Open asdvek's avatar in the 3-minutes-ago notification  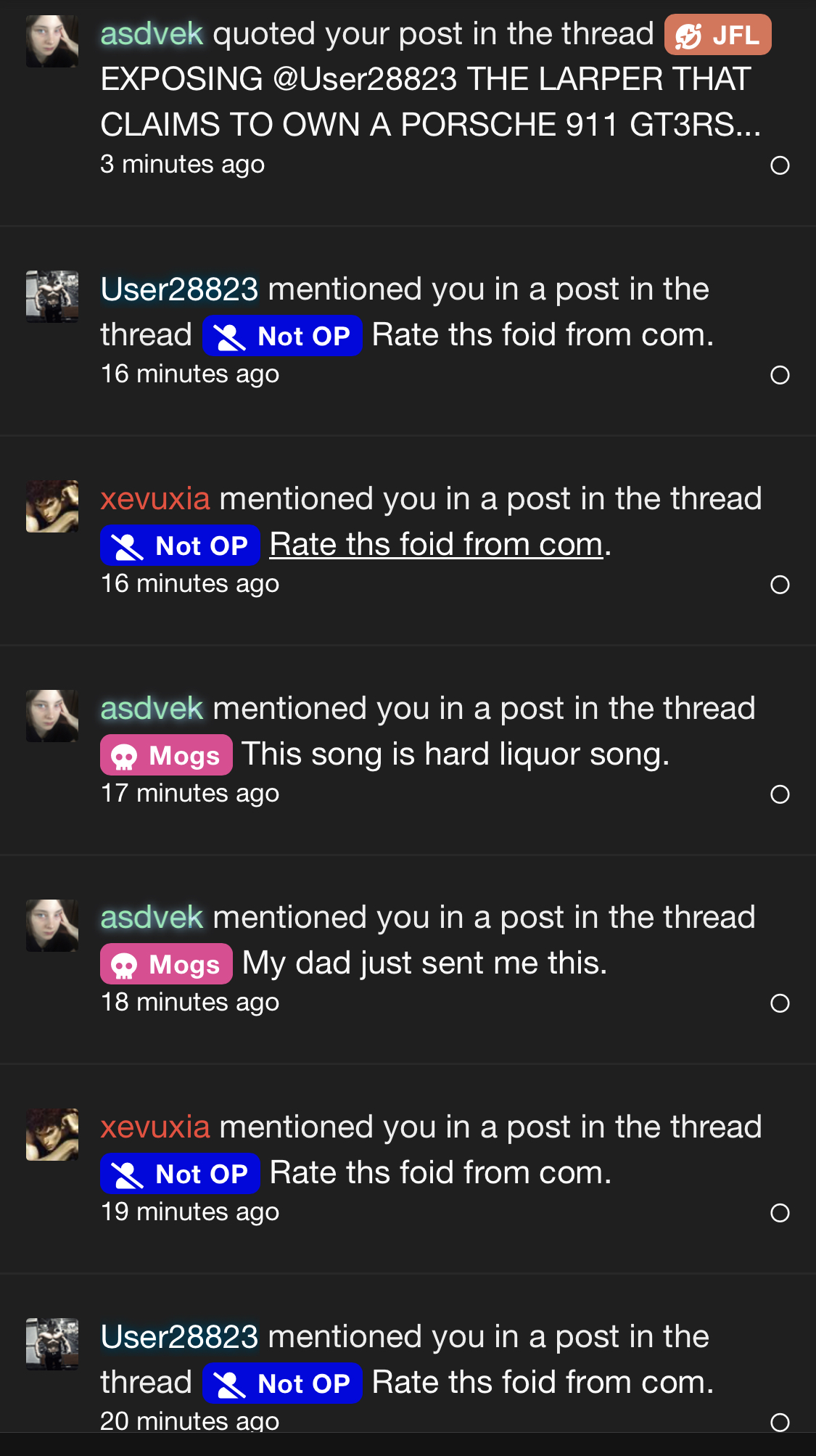coord(52,41)
